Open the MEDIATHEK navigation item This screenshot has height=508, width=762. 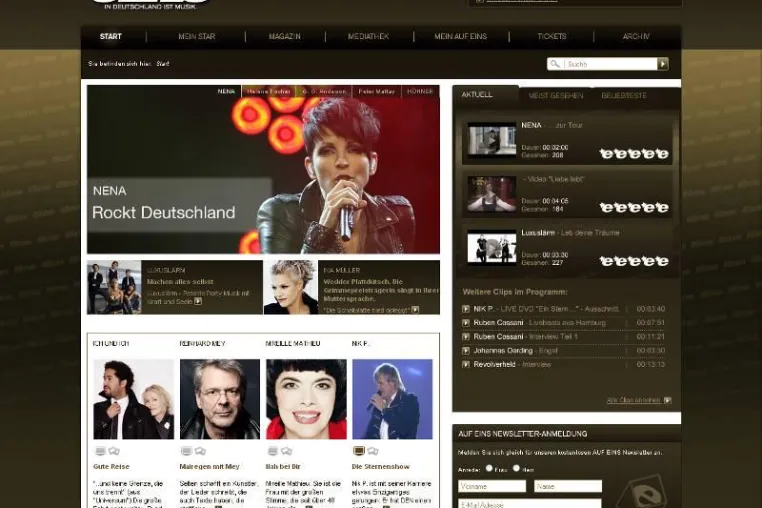tap(368, 36)
